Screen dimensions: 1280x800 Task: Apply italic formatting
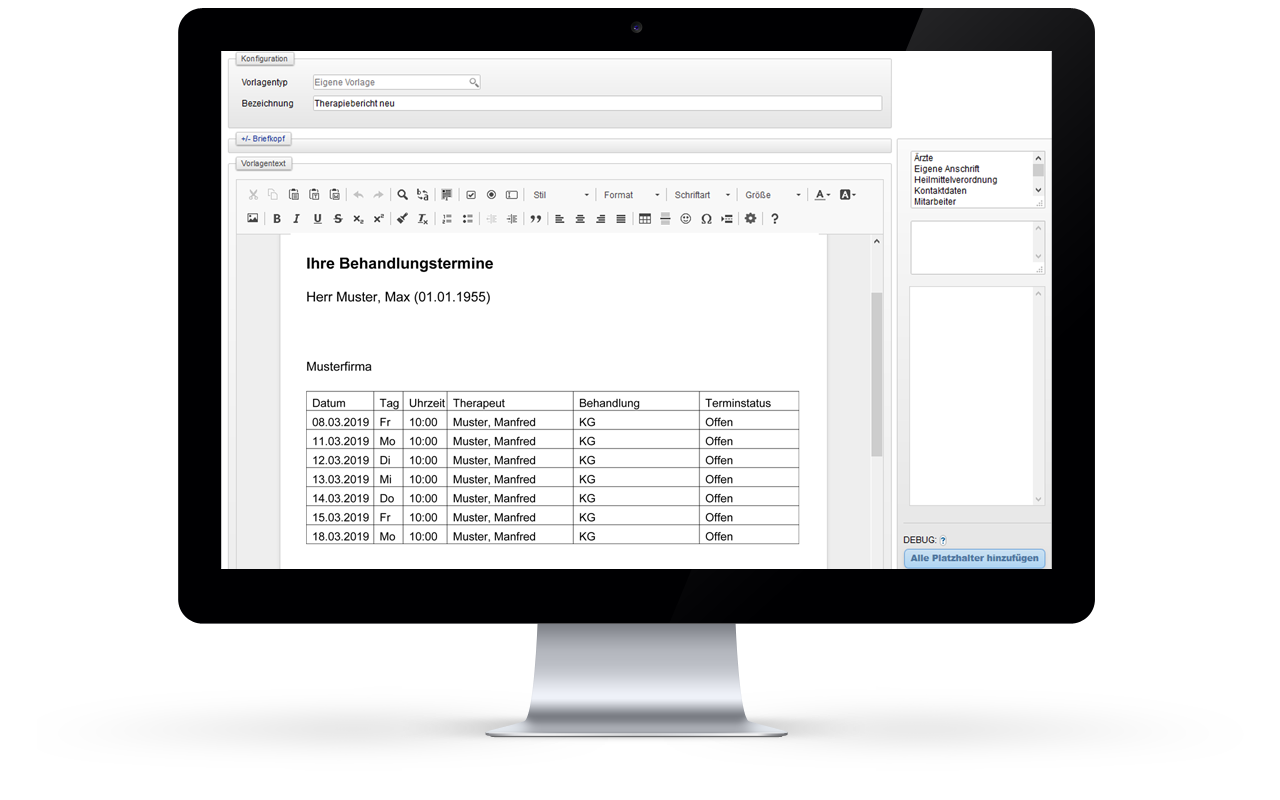point(296,219)
